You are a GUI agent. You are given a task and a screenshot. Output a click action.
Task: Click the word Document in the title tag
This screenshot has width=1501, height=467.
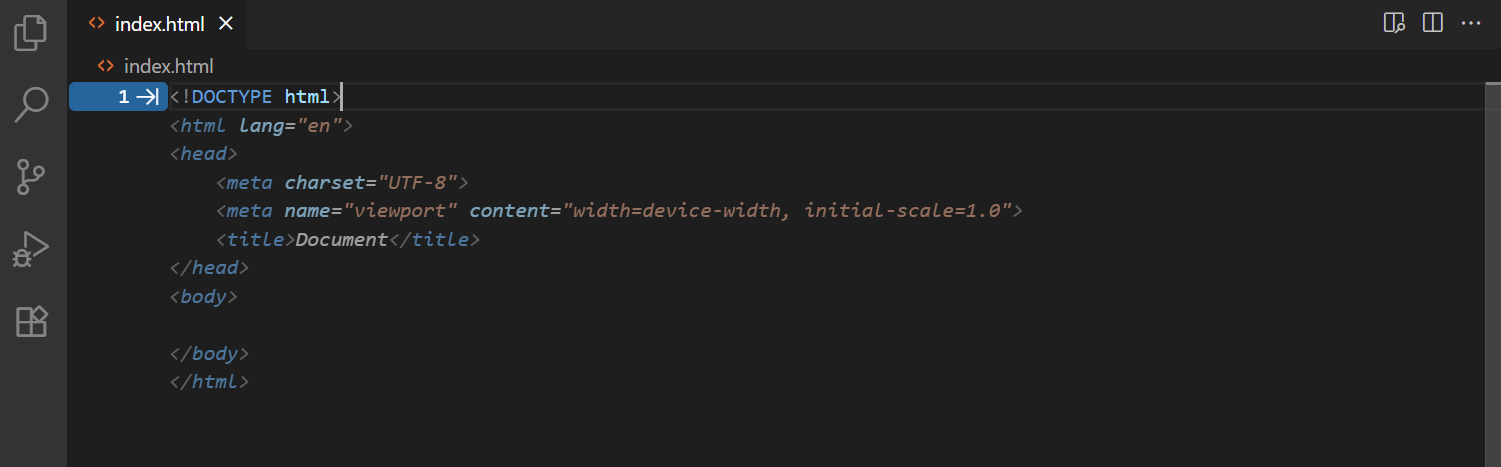pyautogui.click(x=341, y=240)
